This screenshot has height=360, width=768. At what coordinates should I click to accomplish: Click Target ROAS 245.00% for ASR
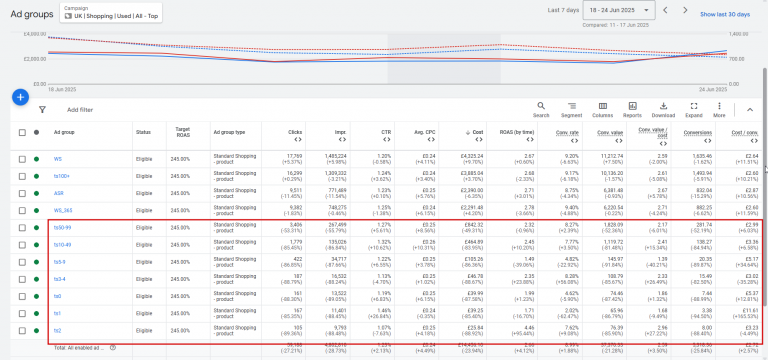tap(179, 193)
